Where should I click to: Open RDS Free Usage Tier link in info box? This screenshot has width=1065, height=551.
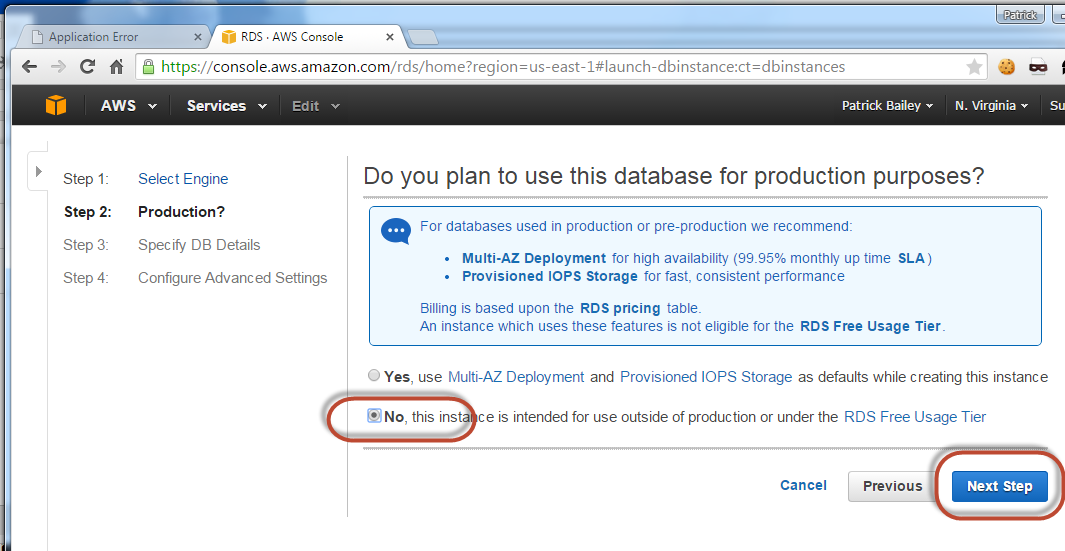click(870, 326)
